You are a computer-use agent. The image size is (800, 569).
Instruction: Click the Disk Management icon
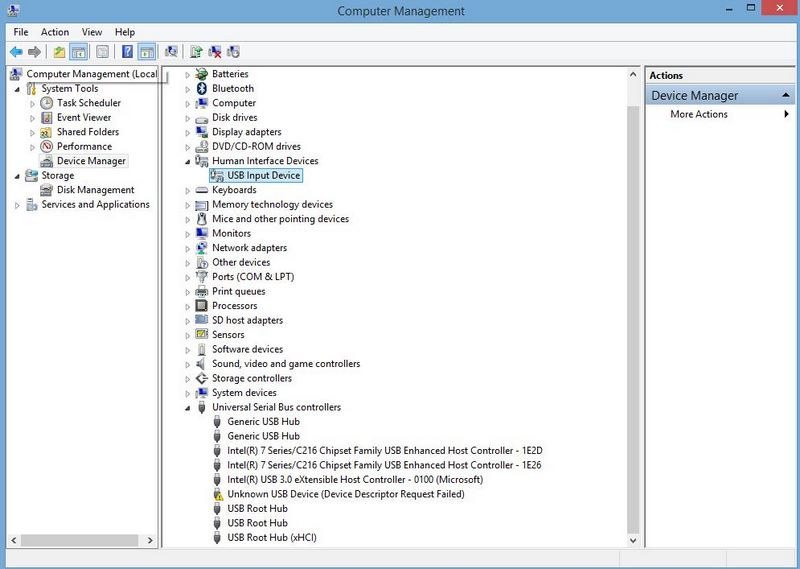pyautogui.click(x=46, y=190)
